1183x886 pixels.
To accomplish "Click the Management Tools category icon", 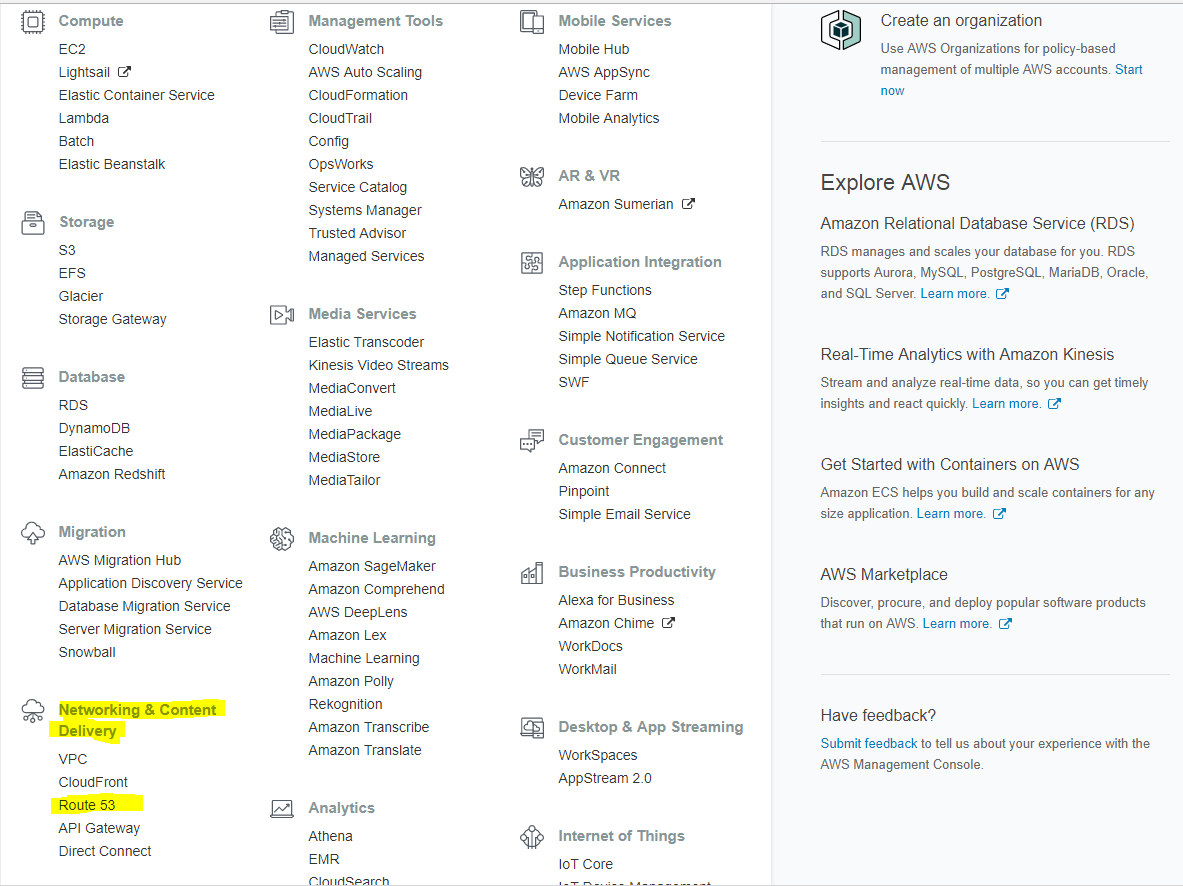I will (282, 22).
